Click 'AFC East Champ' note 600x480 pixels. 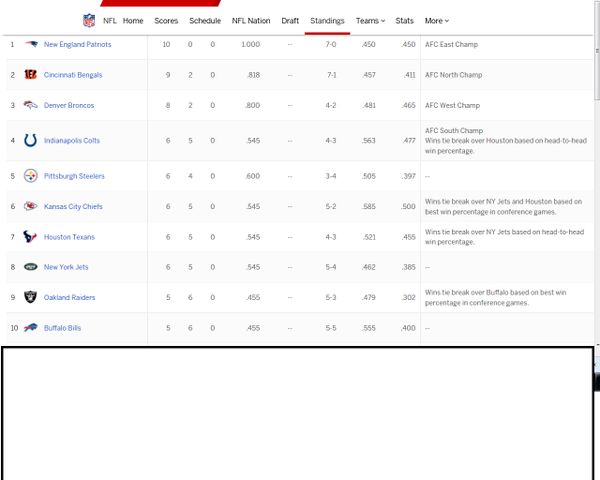451,44
